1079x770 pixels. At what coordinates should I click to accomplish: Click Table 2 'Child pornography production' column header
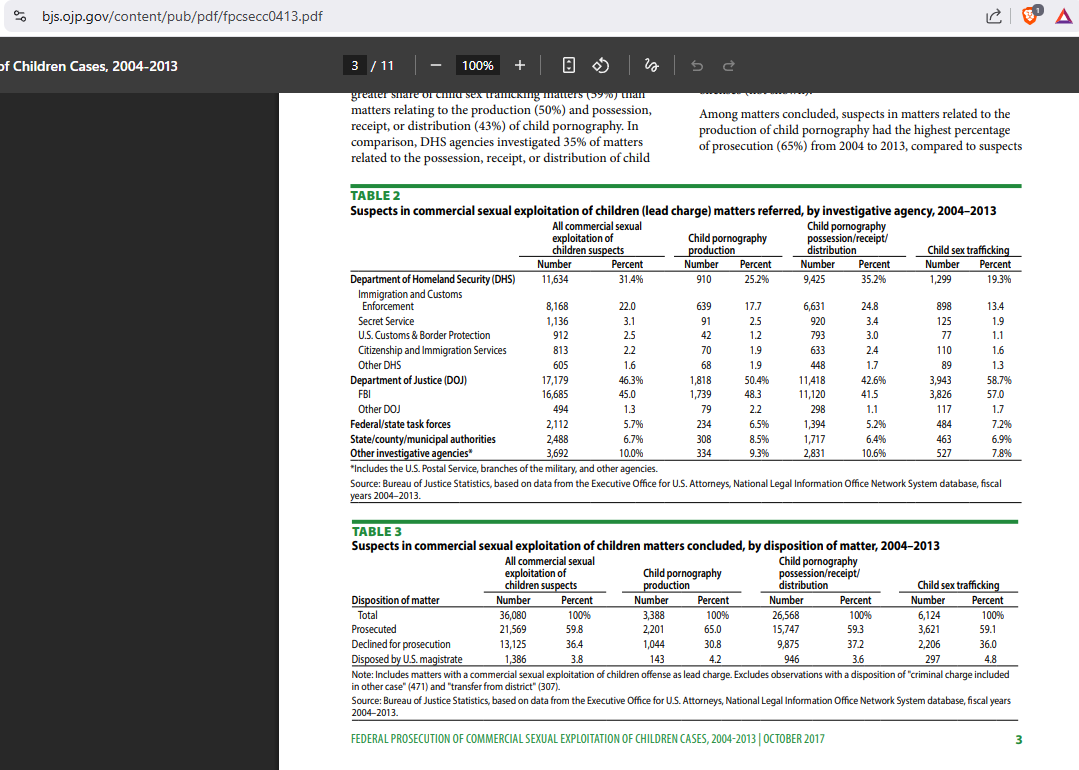pos(727,244)
